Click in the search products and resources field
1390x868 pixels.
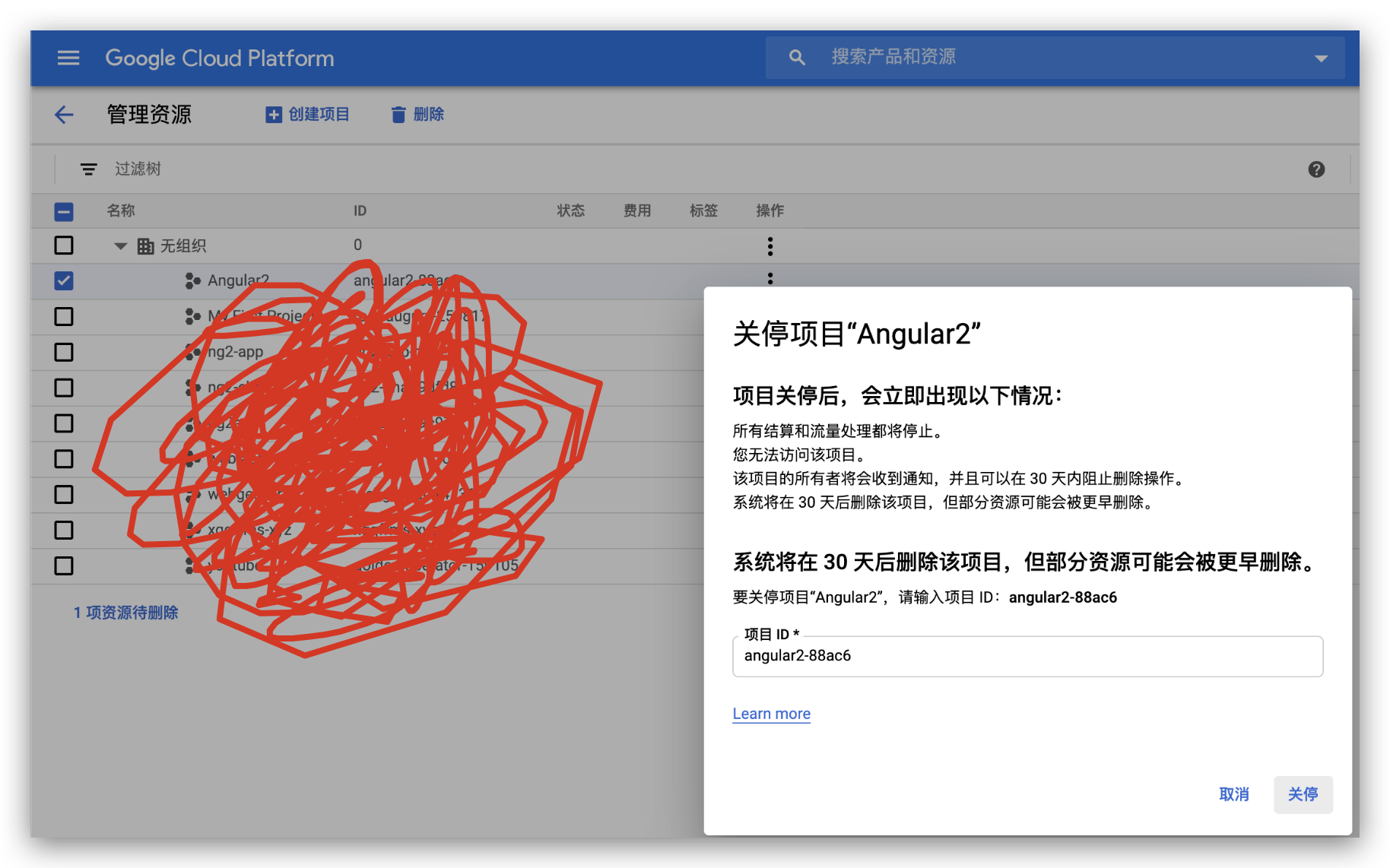tap(1057, 57)
